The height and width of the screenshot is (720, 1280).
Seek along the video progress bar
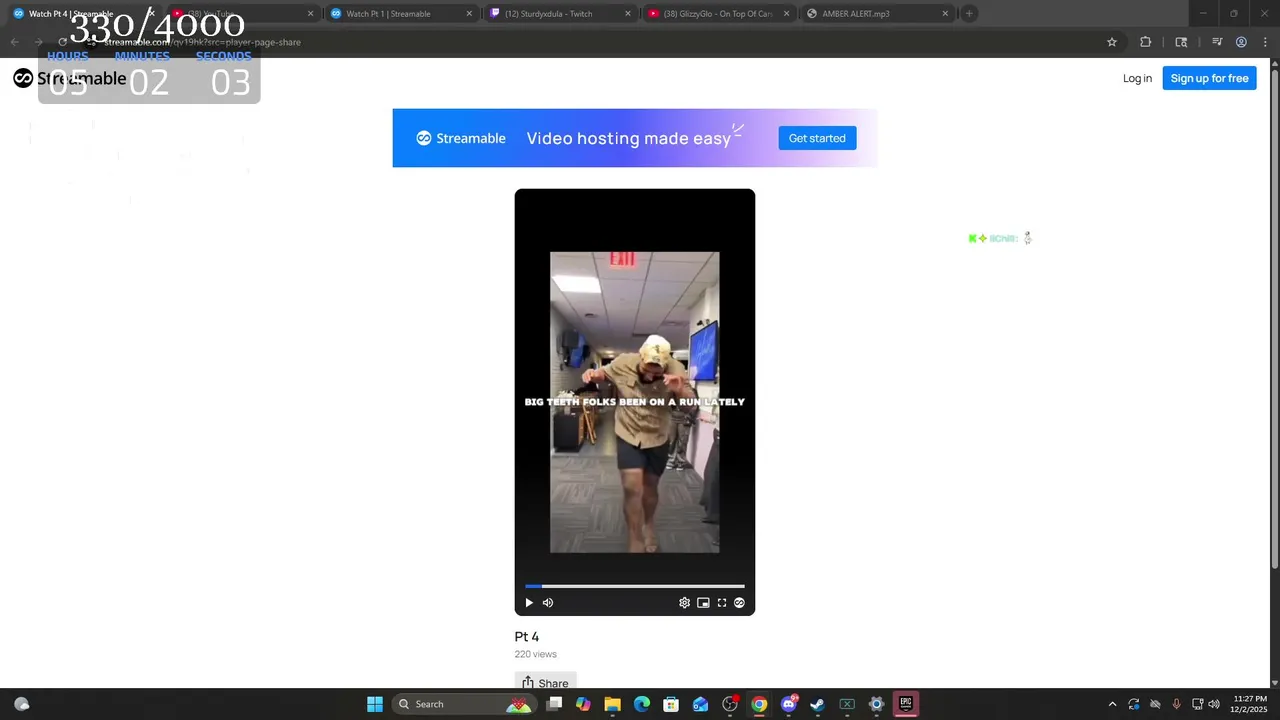pyautogui.click(x=635, y=586)
